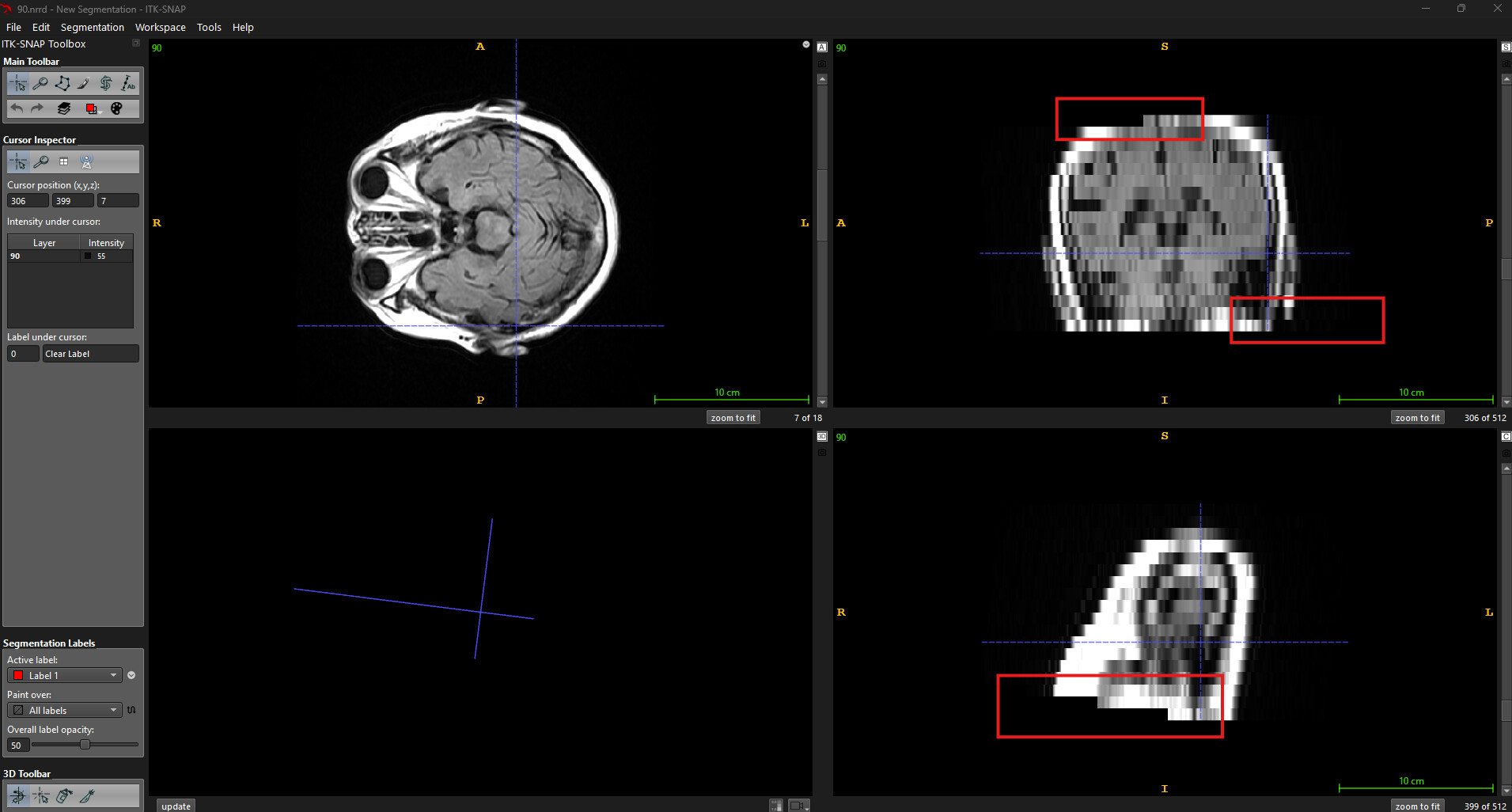Toggle the sync broadcast tower icon

(87, 161)
